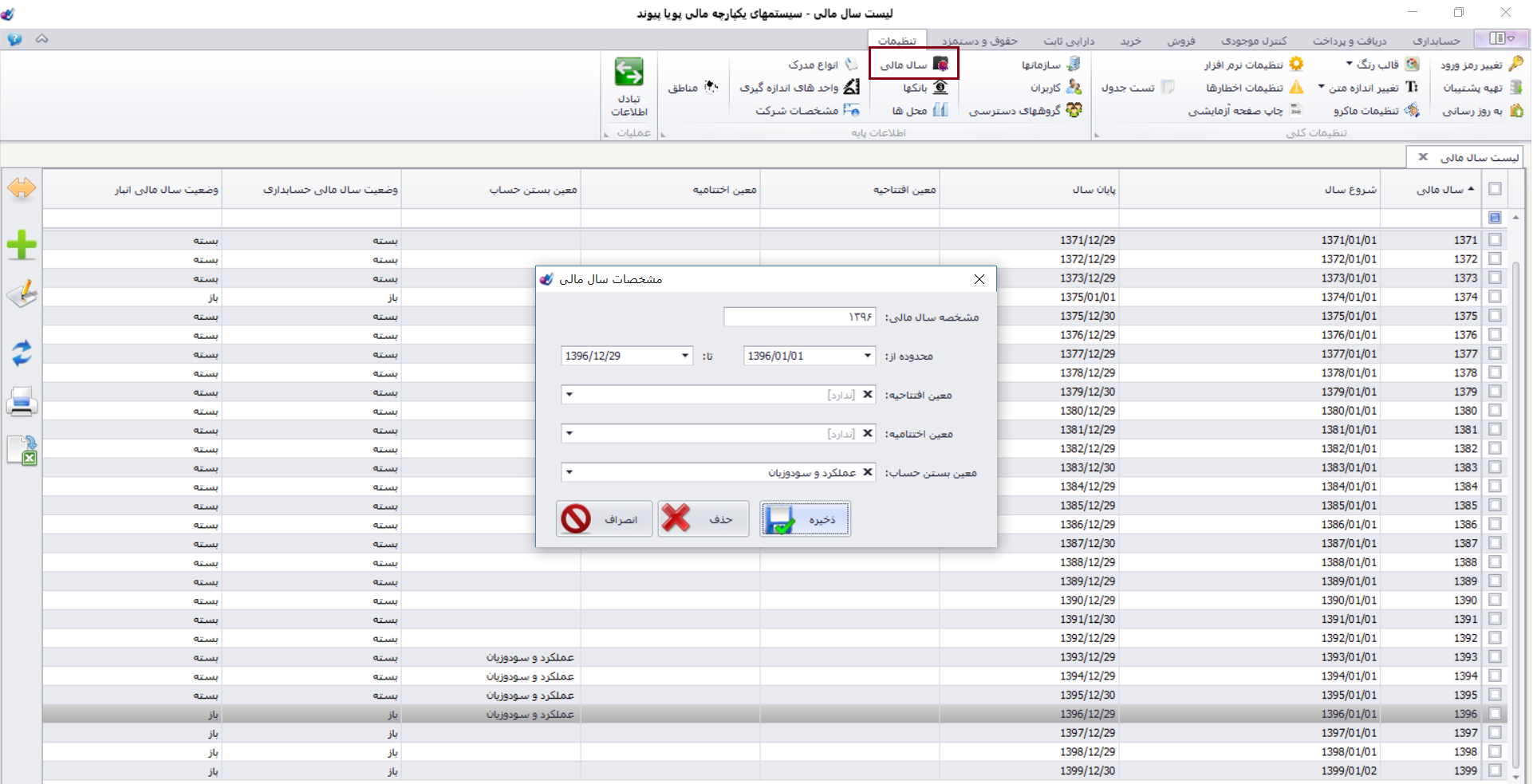The image size is (1533, 784).
Task: Click the حذف delete button
Action: click(703, 519)
